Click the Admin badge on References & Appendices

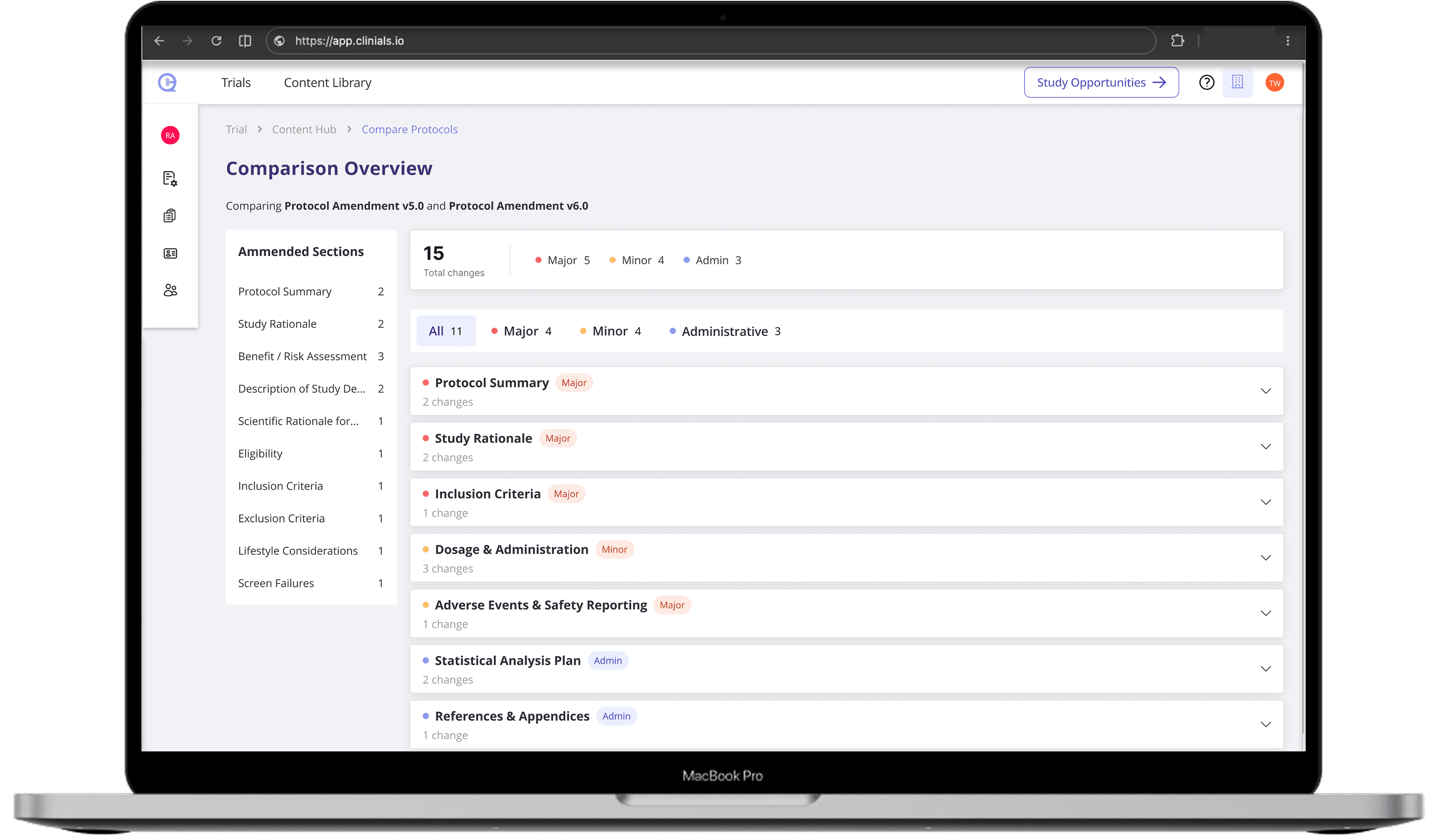point(616,717)
